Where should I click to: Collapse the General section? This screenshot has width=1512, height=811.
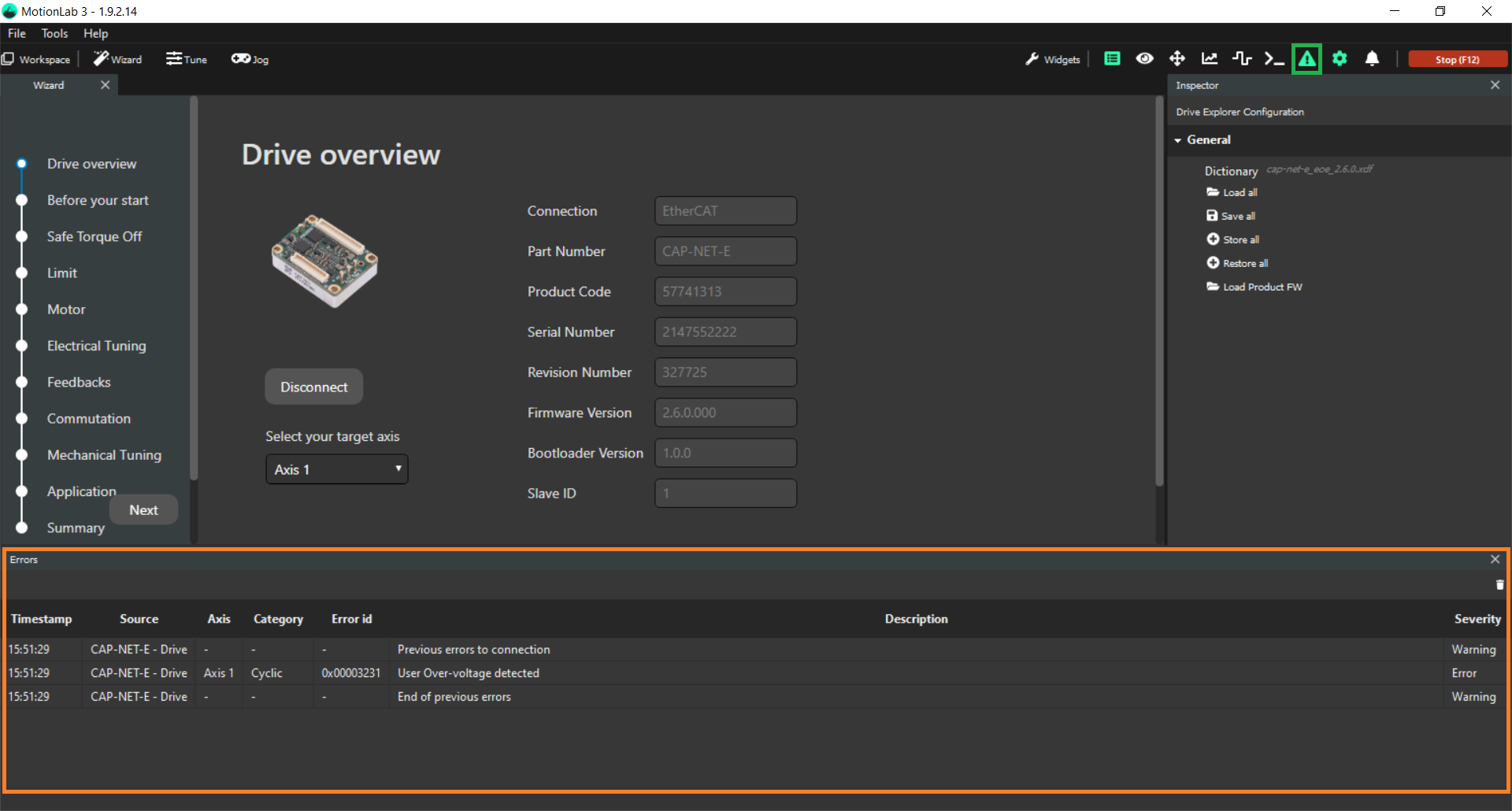click(1178, 140)
